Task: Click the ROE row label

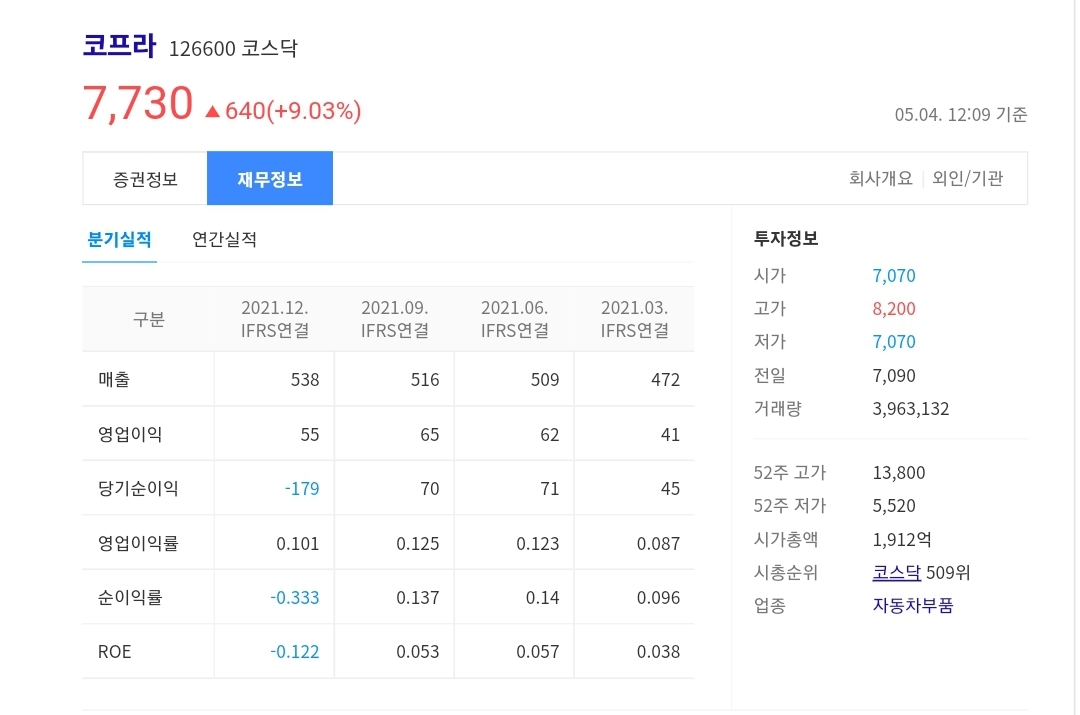Action: (x=114, y=651)
